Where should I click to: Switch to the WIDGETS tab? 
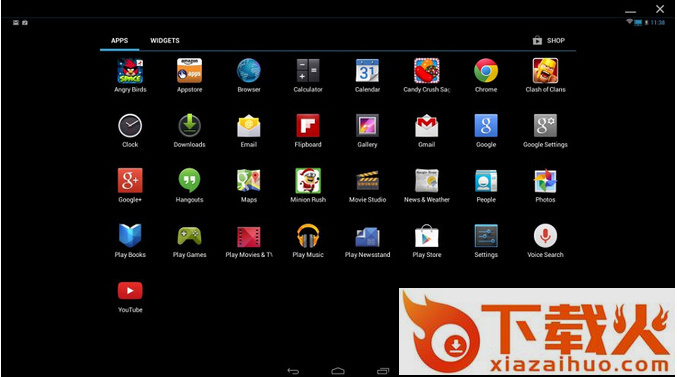165,41
